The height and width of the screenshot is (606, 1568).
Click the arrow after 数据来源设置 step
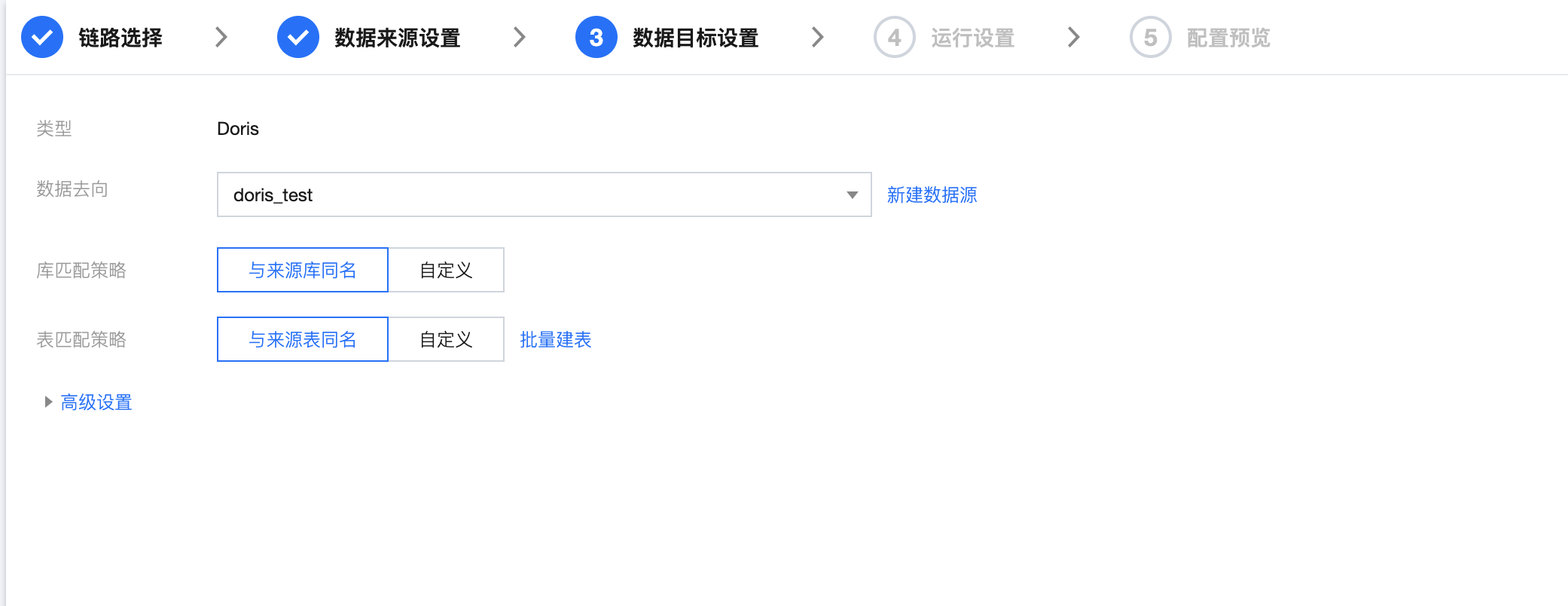pos(519,37)
